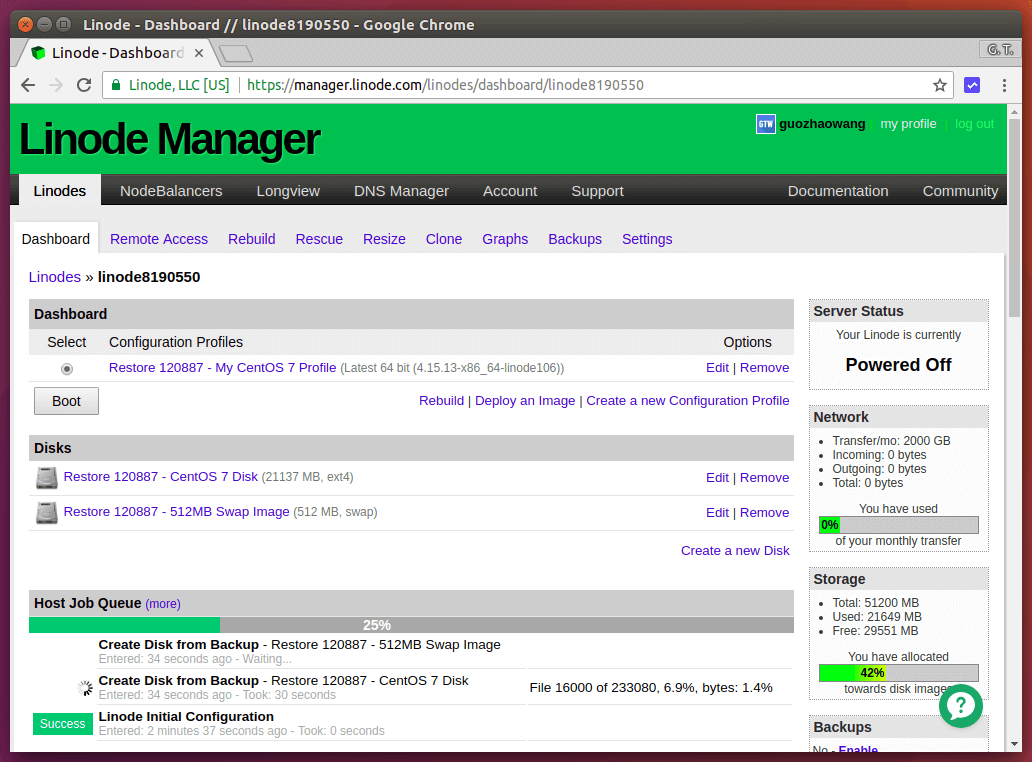Click the purple extension icon in the toolbar
Image resolution: width=1032 pixels, height=762 pixels.
tap(972, 85)
